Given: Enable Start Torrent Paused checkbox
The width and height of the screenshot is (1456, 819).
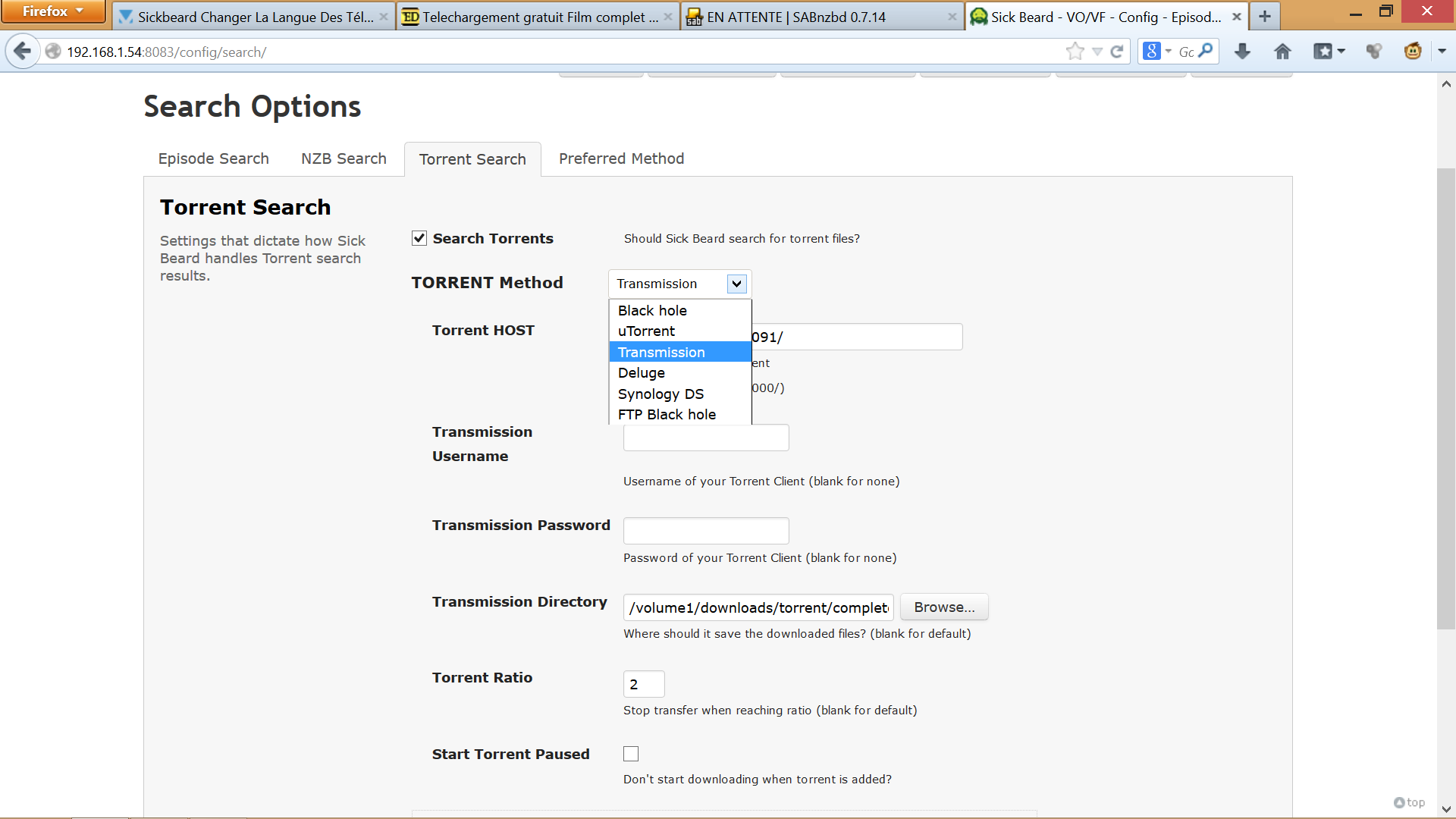Looking at the screenshot, I should point(631,754).
